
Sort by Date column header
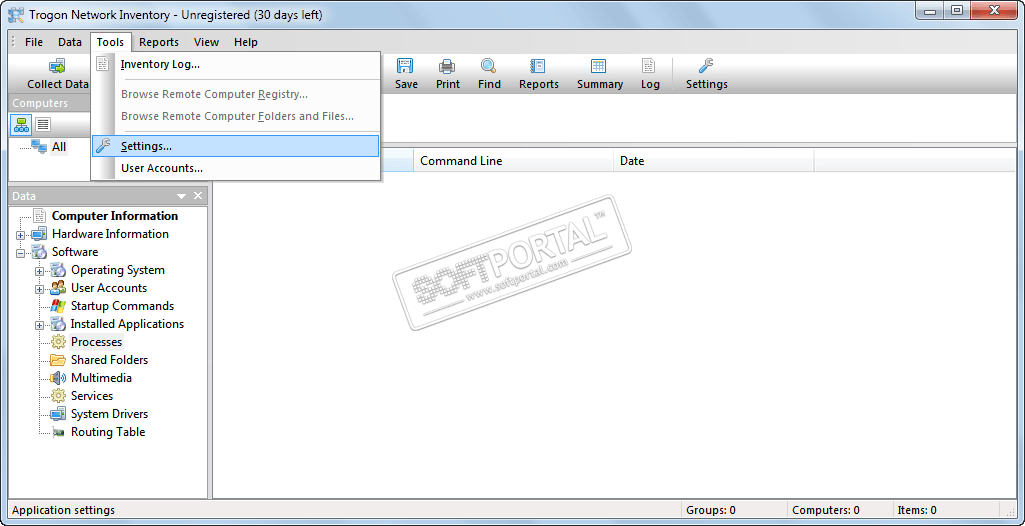(x=713, y=161)
